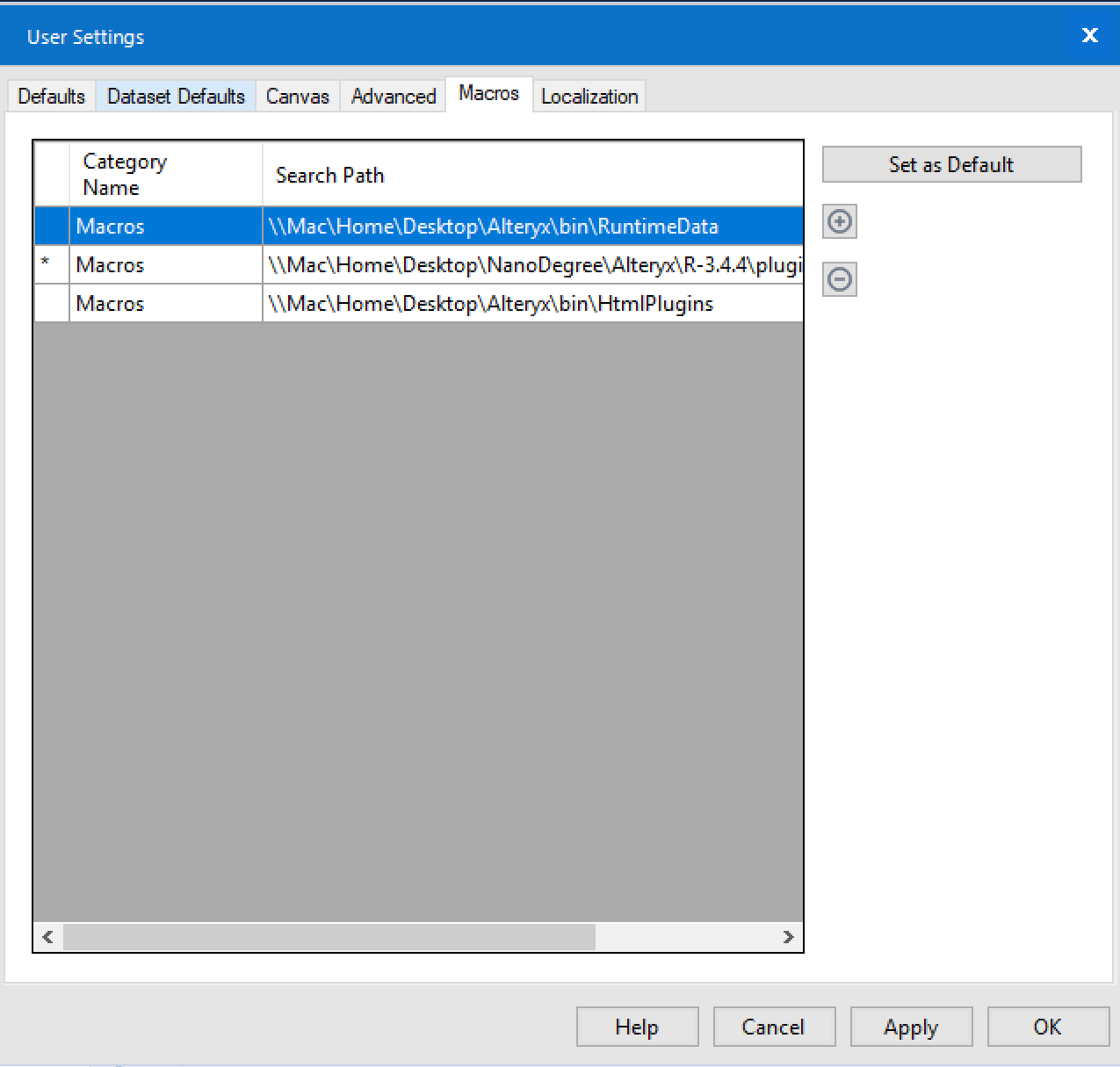Screen dimensions: 1120x1067
Task: Click the Apply button
Action: (911, 1027)
